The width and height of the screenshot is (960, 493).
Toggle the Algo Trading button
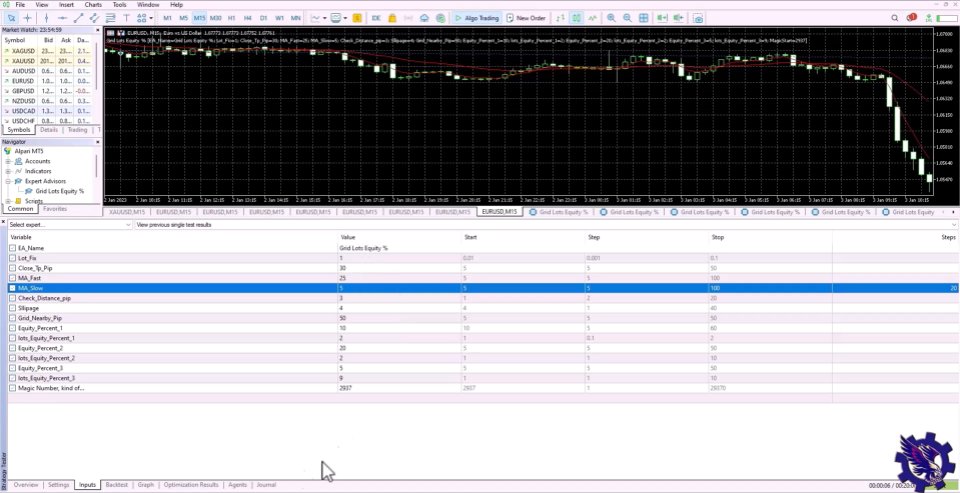tap(476, 18)
